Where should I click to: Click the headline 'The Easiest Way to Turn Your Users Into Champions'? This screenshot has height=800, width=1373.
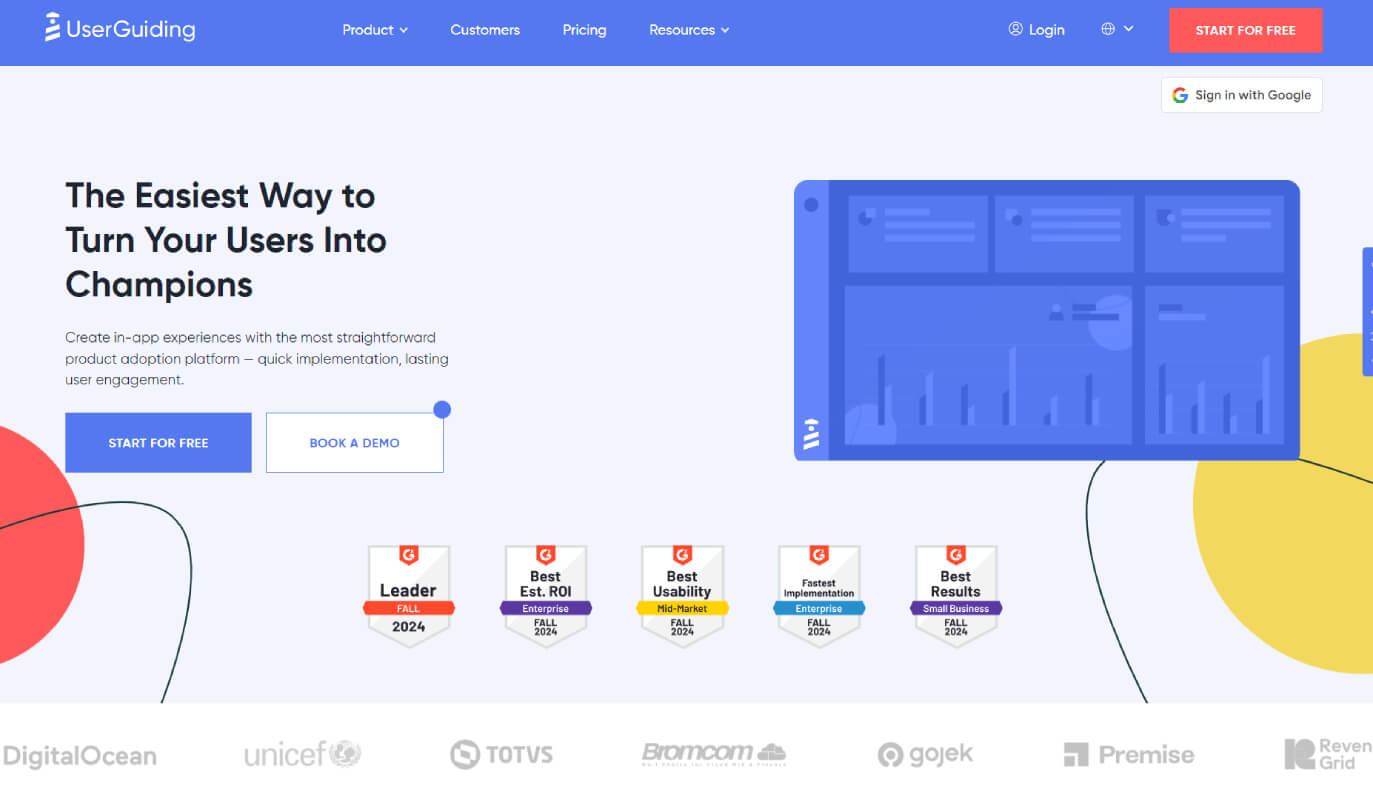226,240
